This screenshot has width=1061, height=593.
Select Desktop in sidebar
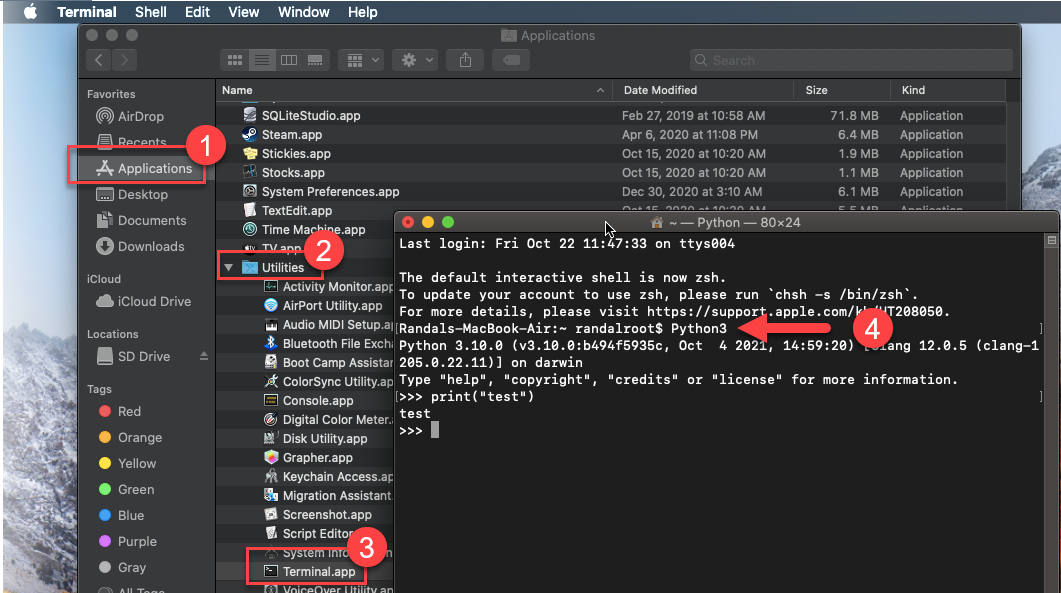coord(132,195)
